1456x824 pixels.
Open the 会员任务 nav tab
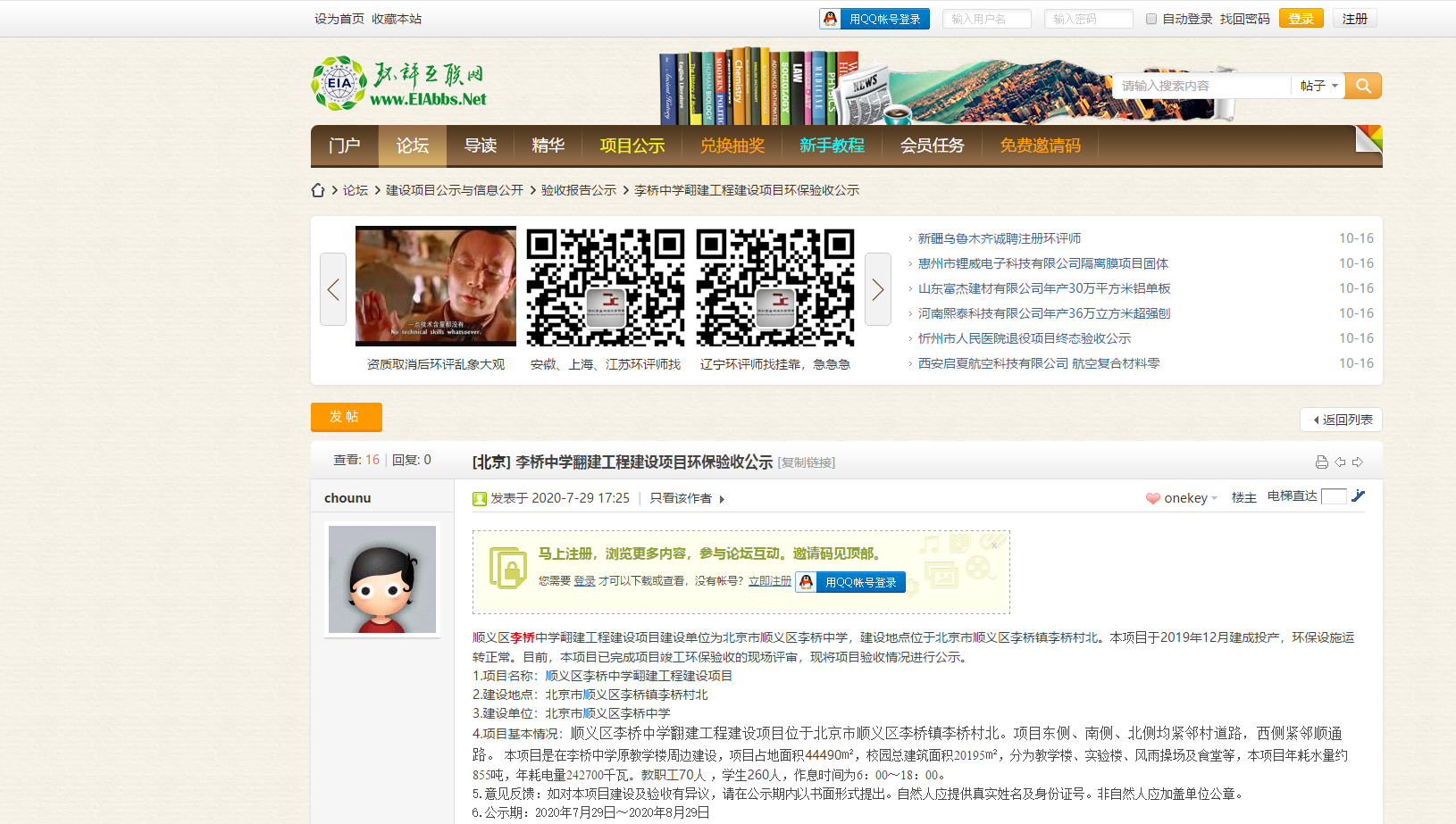coord(933,146)
